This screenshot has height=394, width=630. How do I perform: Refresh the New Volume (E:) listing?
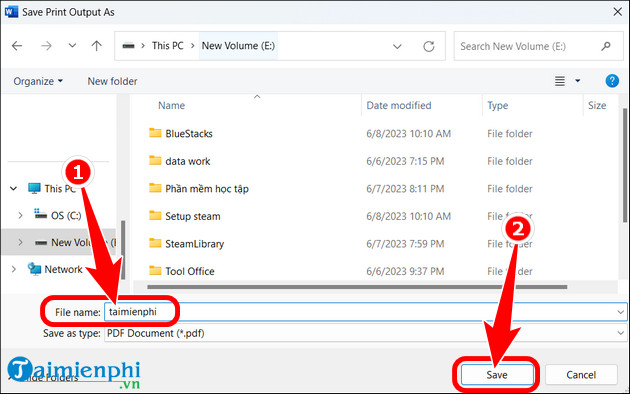pos(429,46)
